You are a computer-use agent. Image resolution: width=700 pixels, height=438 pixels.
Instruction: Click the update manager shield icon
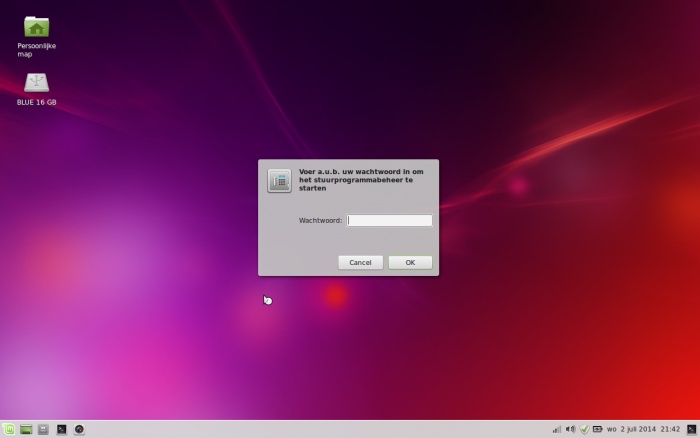(584, 430)
